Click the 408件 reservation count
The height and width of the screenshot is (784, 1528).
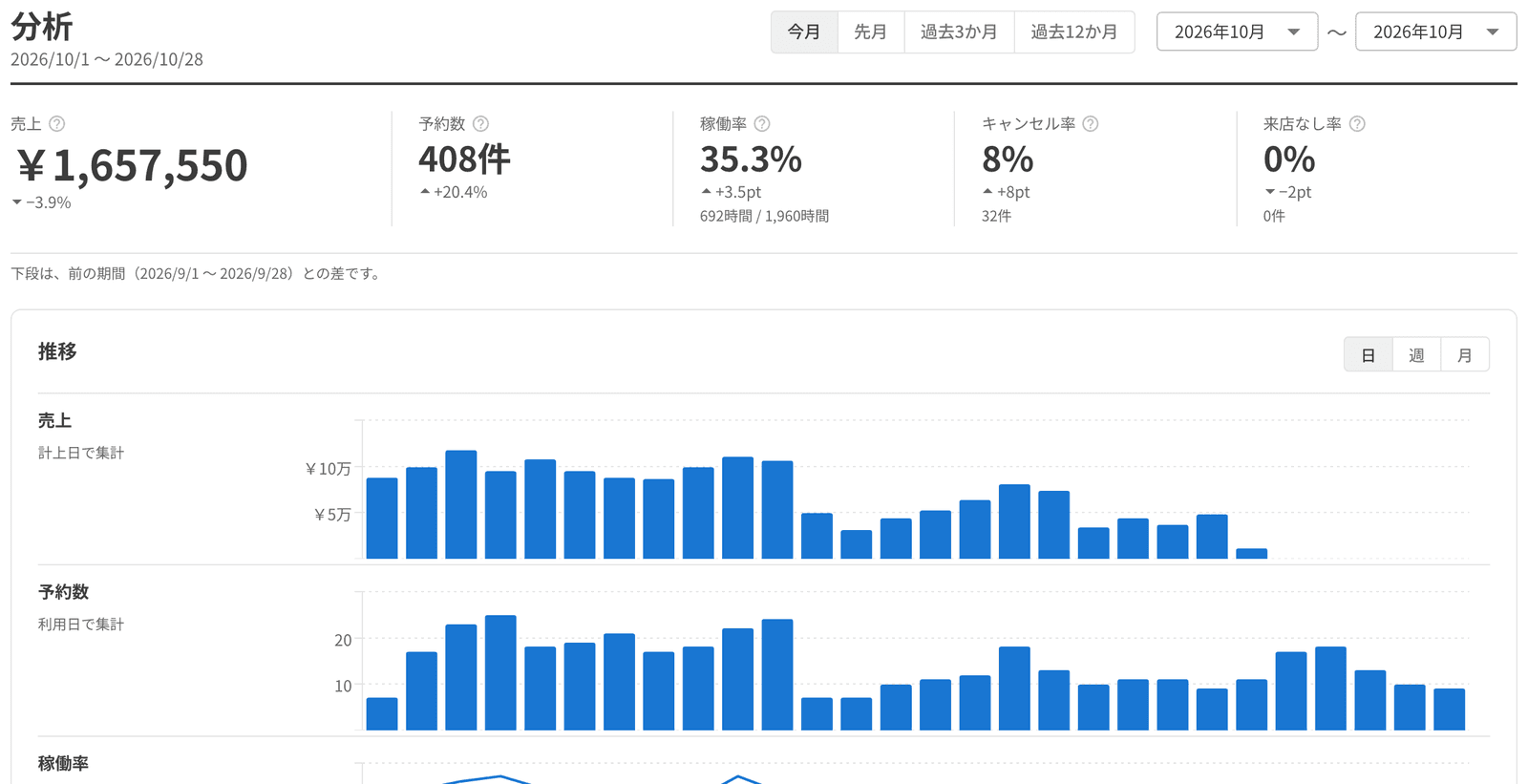pyautogui.click(x=464, y=159)
